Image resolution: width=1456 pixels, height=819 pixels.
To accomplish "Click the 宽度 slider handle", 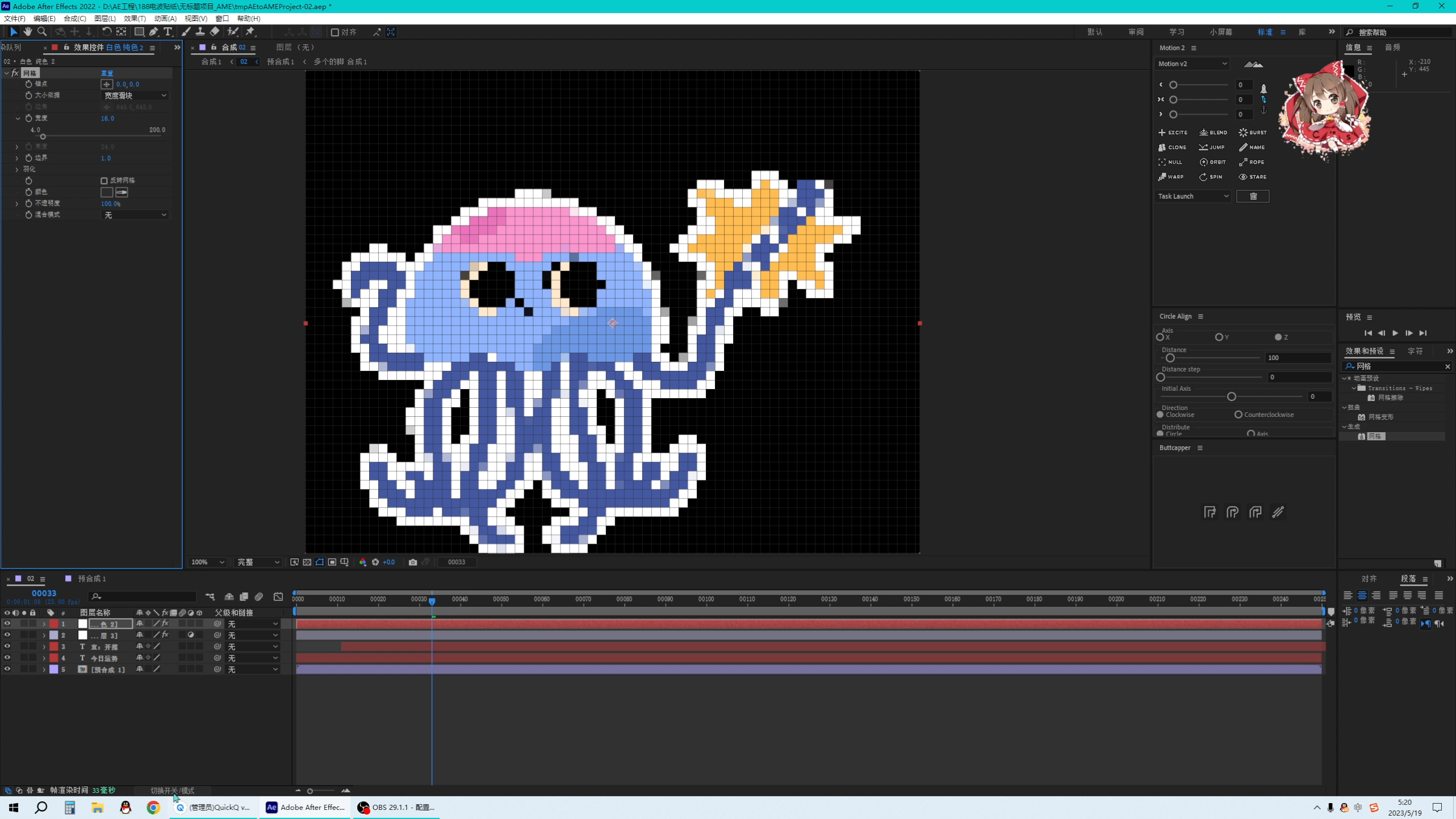I will click(x=43, y=137).
